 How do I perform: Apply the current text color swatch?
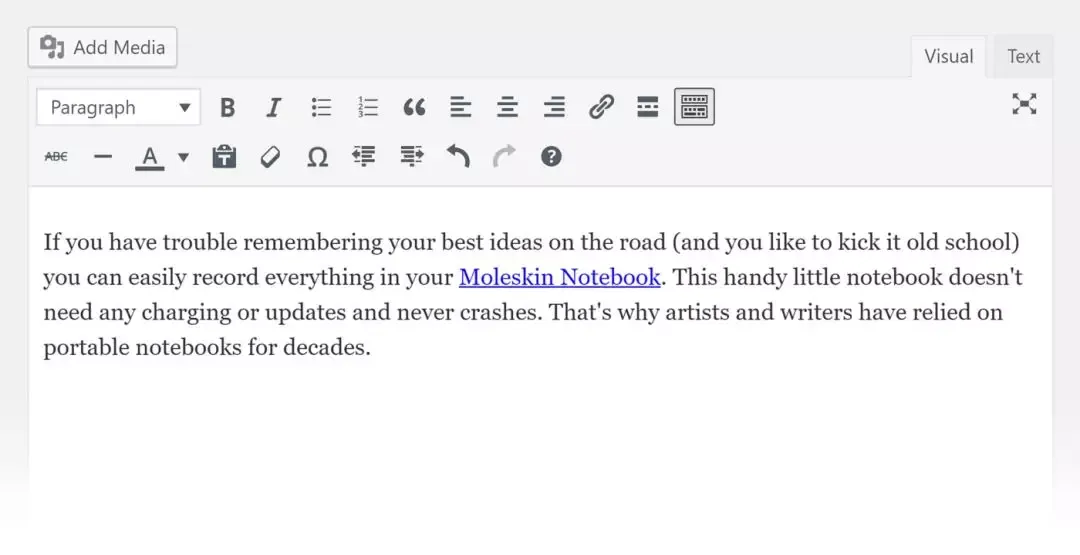[149, 157]
